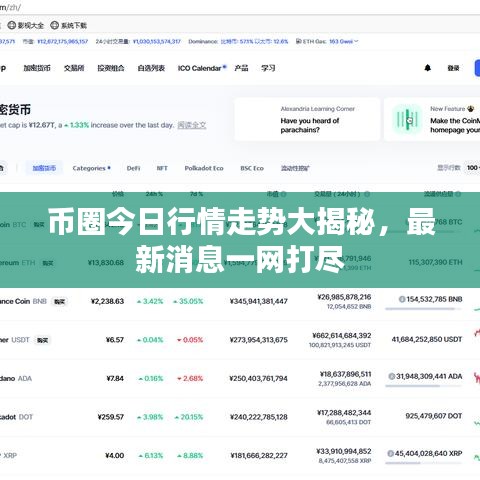Click the DOT 7d change 20.15%

(x=189, y=417)
